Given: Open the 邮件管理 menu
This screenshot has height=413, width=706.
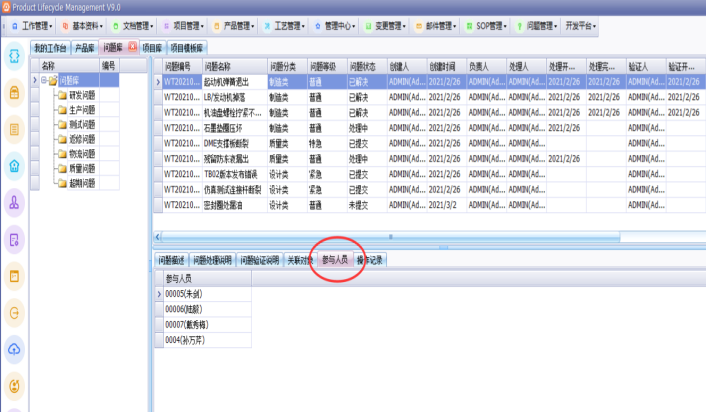Looking at the screenshot, I should (x=435, y=26).
